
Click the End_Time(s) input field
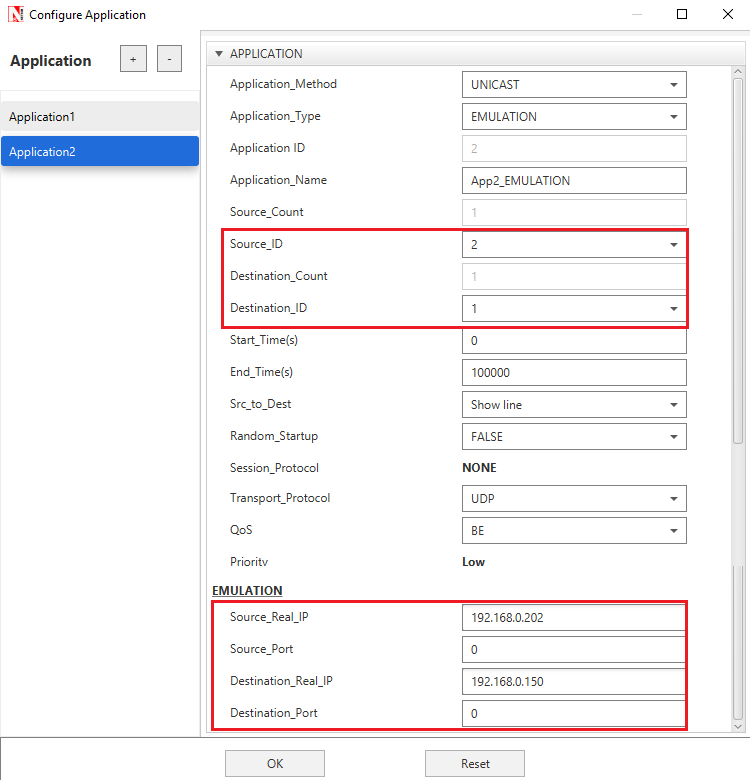[574, 373]
